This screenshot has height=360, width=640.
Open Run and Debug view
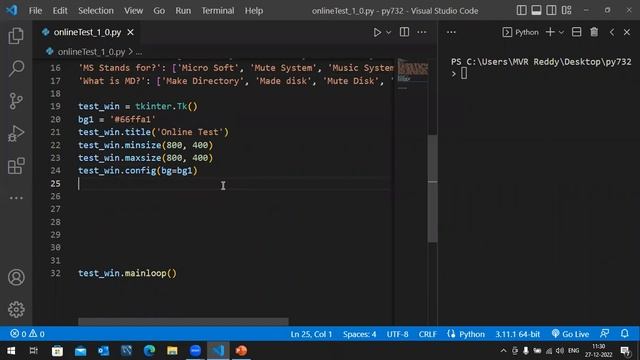[16, 133]
